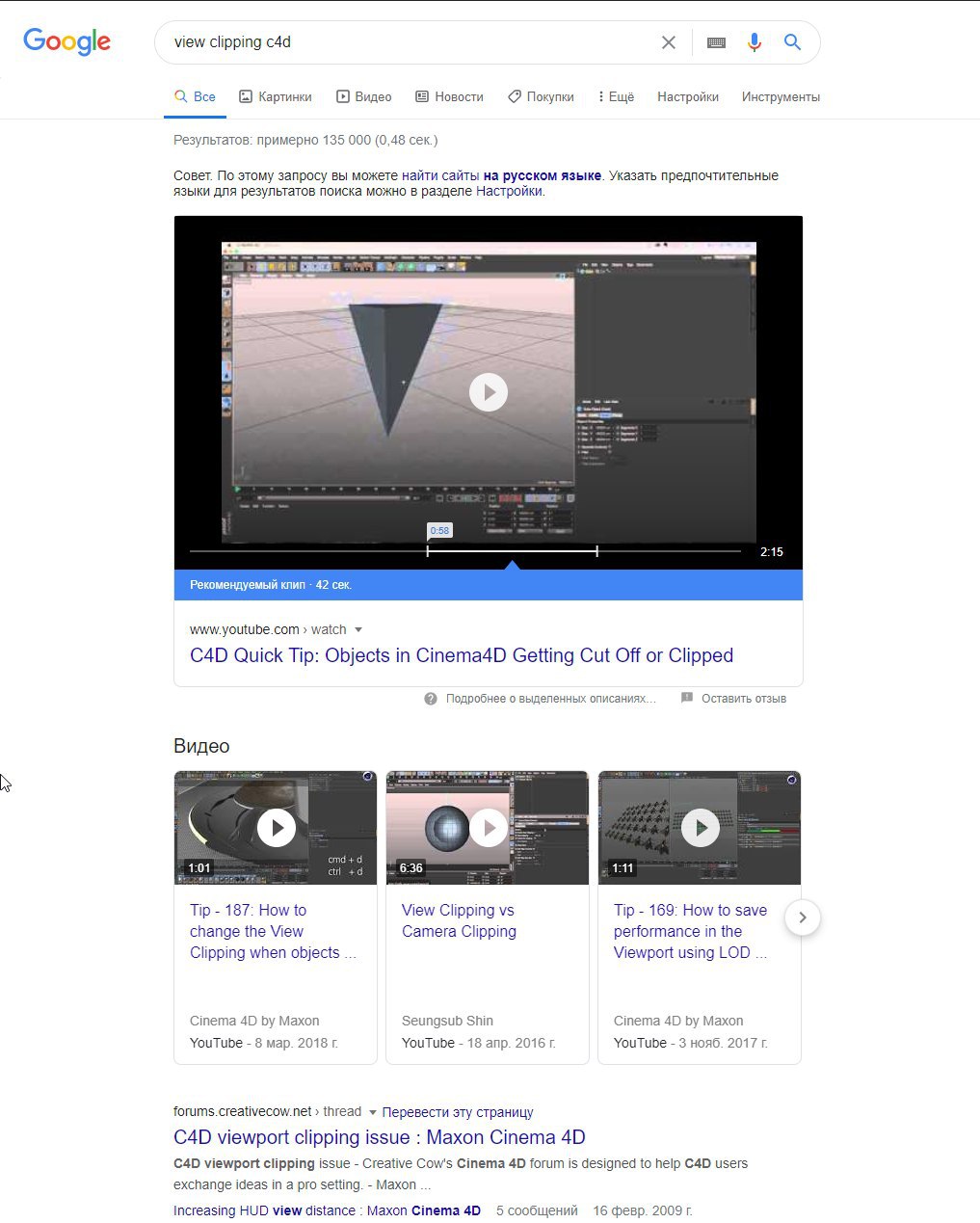Viewport: 980px width, 1223px height.
Task: Expand the youtube.com result dropdown arrow
Action: (x=358, y=630)
